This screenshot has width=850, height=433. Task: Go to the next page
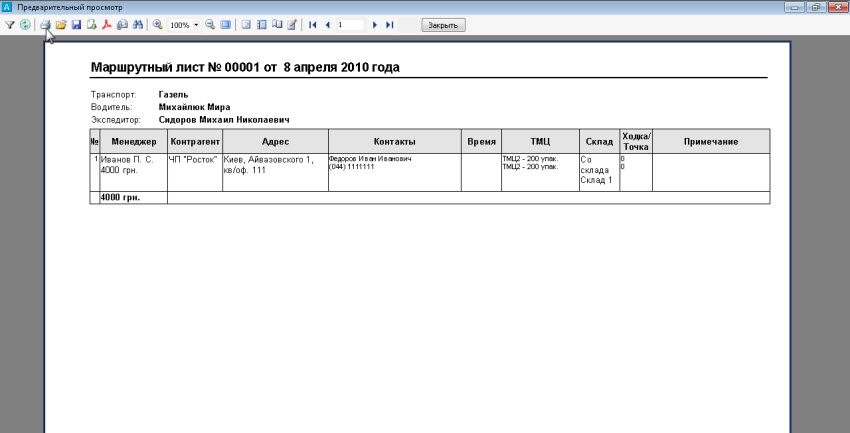(x=375, y=24)
